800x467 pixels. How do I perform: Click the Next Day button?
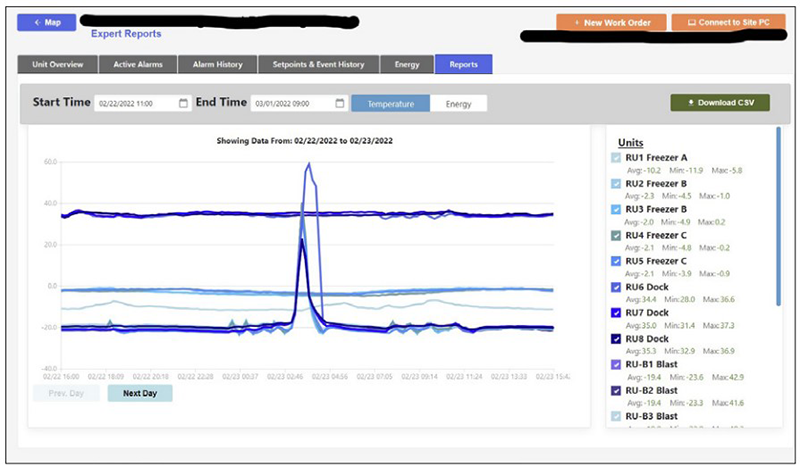pos(140,394)
